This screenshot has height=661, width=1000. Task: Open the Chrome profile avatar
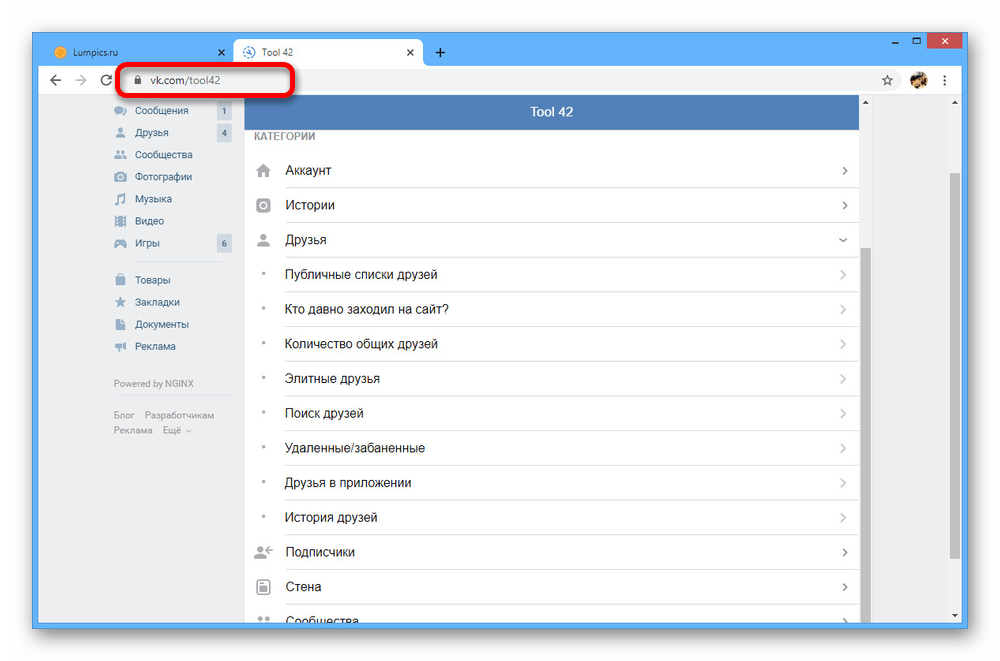[x=918, y=80]
